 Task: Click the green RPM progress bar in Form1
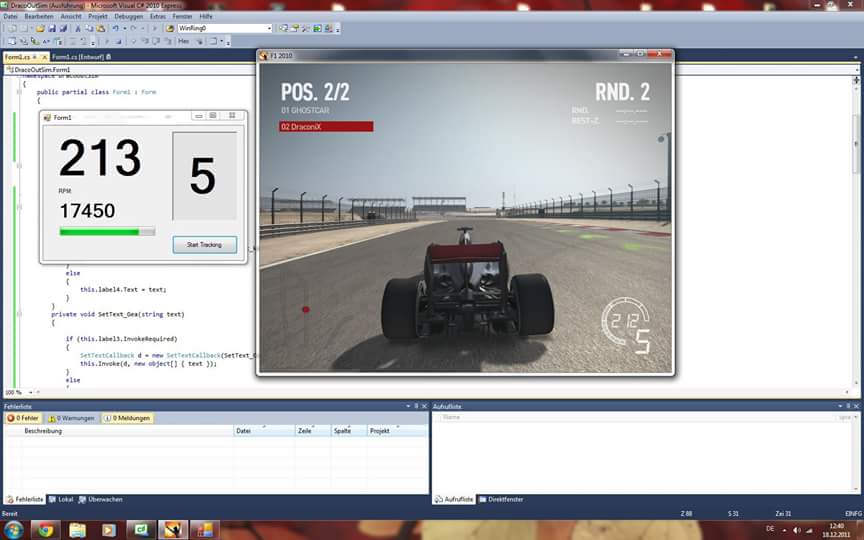click(x=107, y=232)
